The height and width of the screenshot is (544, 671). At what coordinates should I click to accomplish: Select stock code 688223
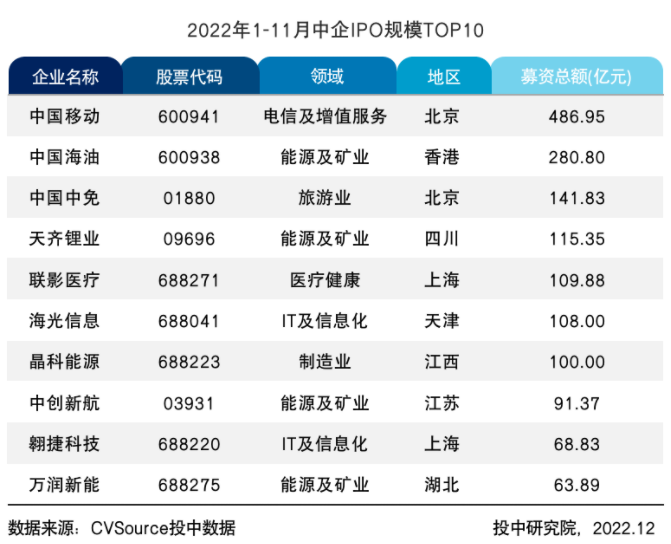click(x=189, y=362)
